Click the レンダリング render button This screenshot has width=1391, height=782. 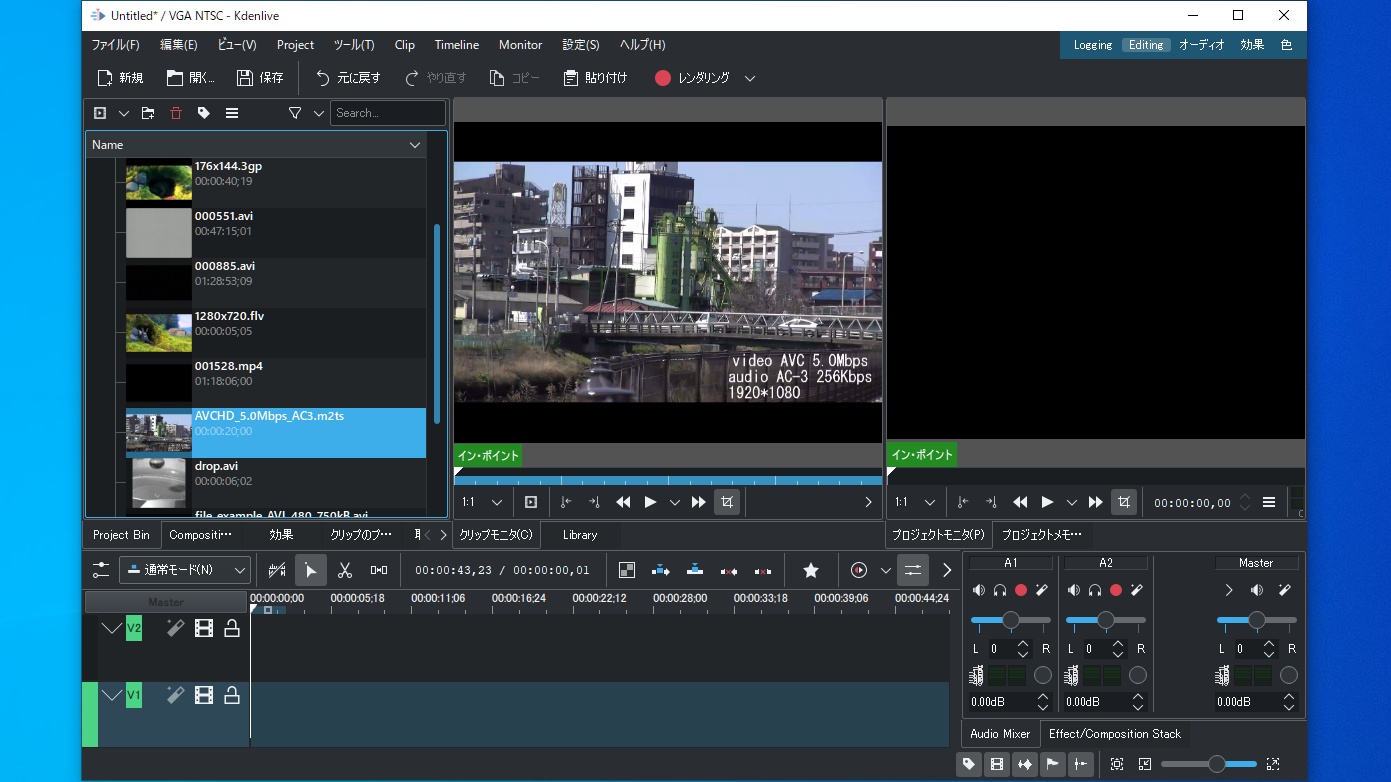click(692, 78)
